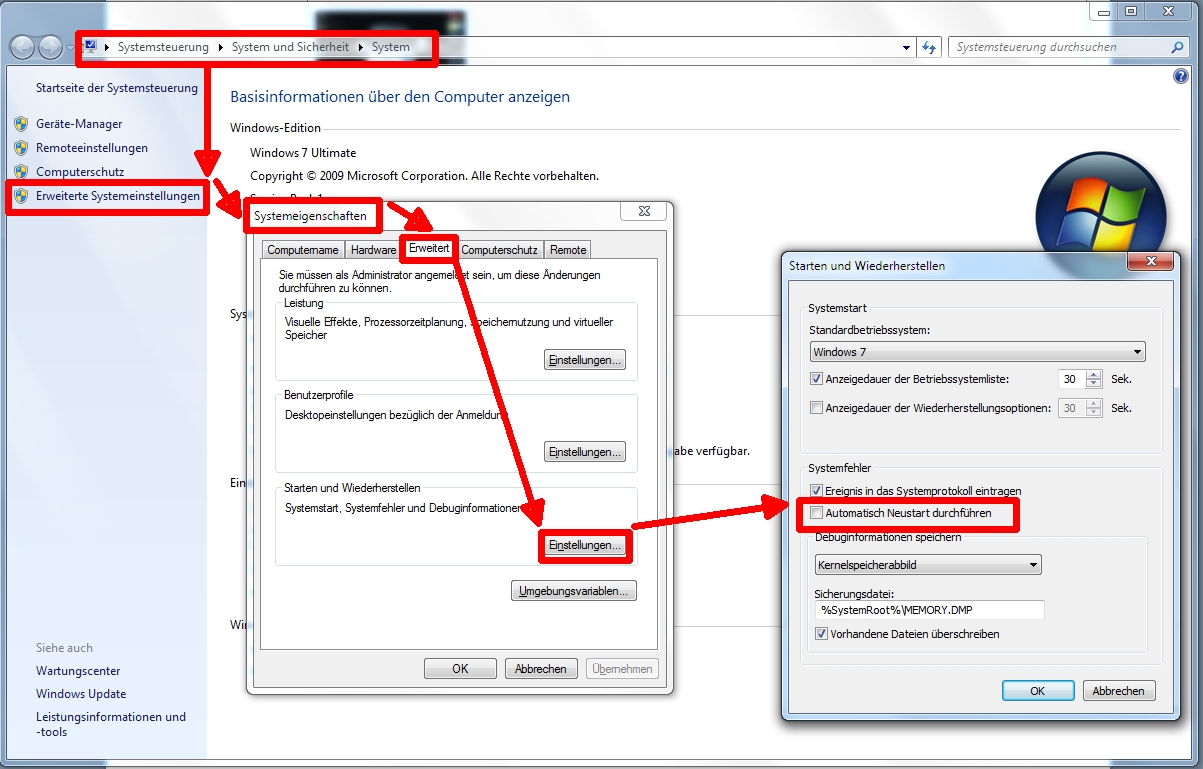Viewport: 1203px width, 769px height.
Task: Open address bar history dropdown arrow
Action: pos(906,47)
